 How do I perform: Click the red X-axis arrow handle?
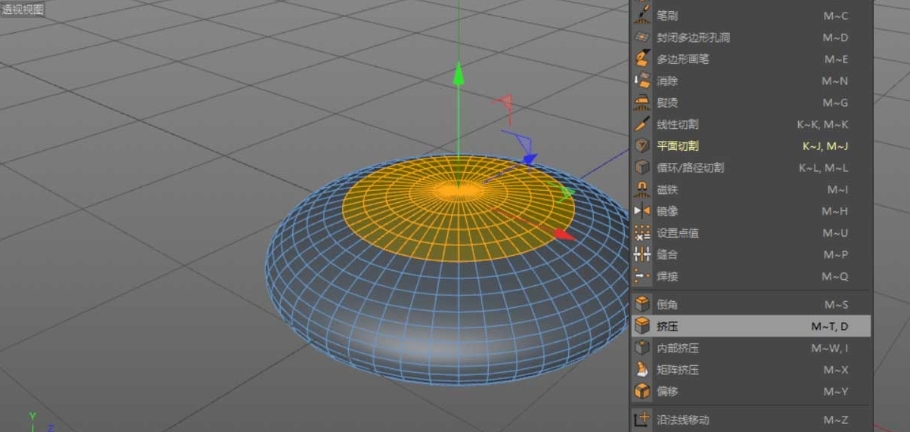pos(563,235)
